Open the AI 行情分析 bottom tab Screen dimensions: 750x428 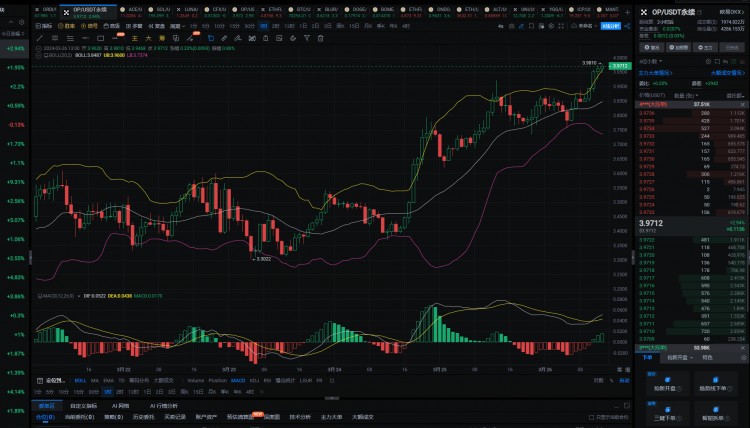(164, 406)
